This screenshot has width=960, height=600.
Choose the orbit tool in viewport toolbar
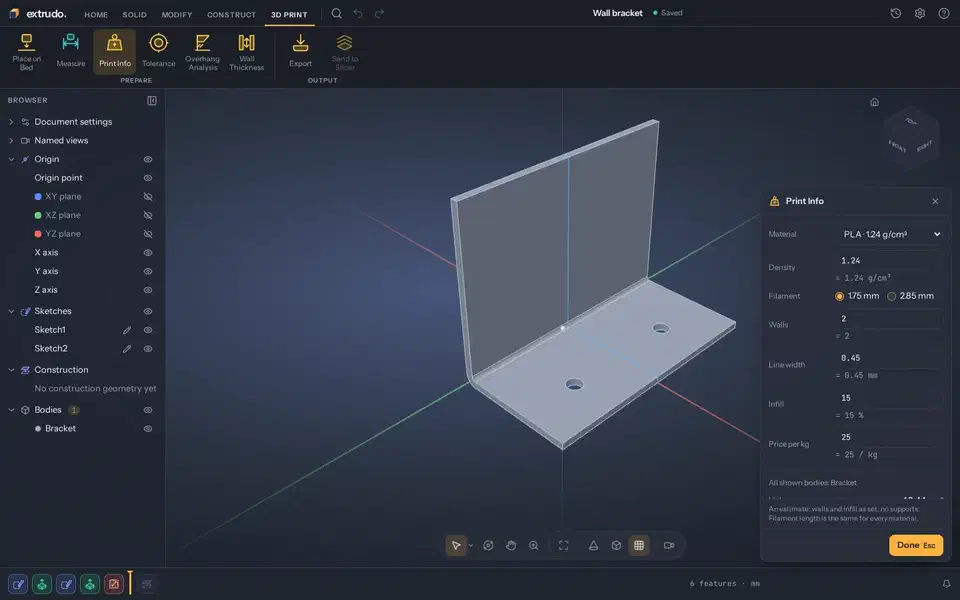[x=488, y=546]
